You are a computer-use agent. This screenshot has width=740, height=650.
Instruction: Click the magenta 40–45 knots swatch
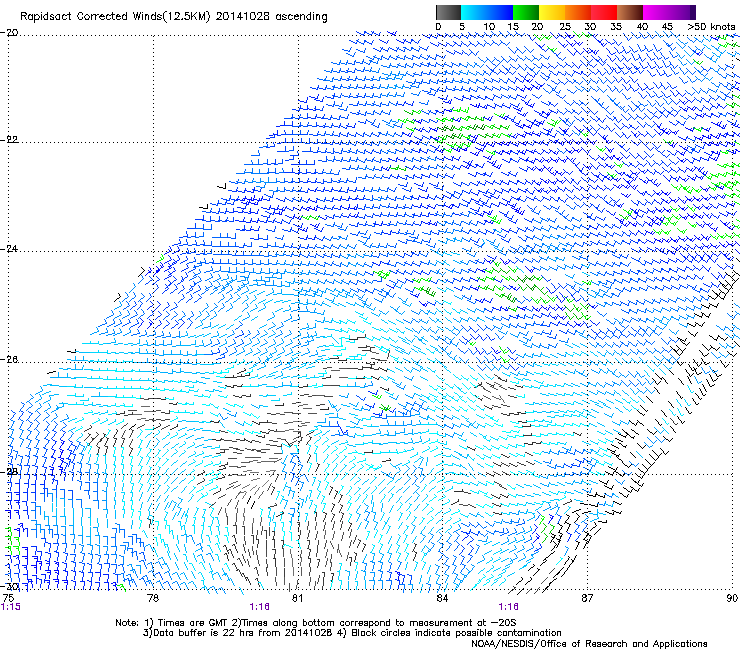(656, 12)
